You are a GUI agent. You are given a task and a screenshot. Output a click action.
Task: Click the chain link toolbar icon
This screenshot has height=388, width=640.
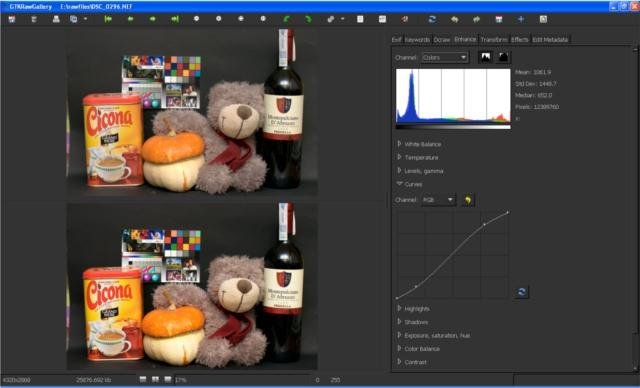click(x=331, y=19)
